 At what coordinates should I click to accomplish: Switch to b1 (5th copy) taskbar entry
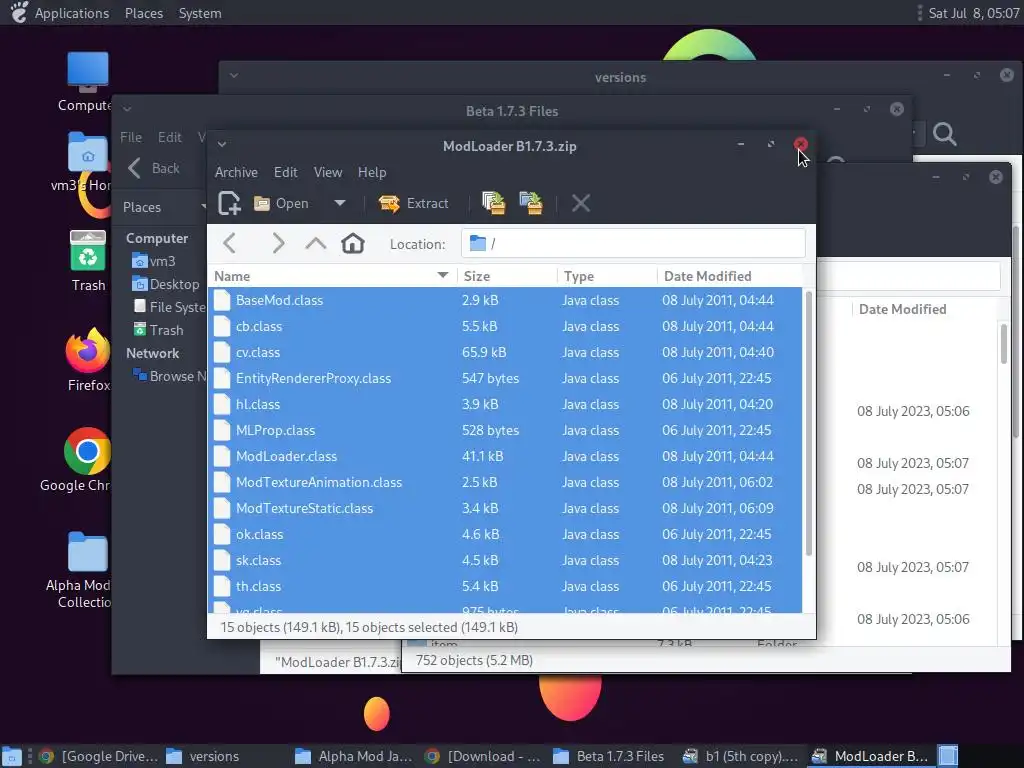point(741,756)
